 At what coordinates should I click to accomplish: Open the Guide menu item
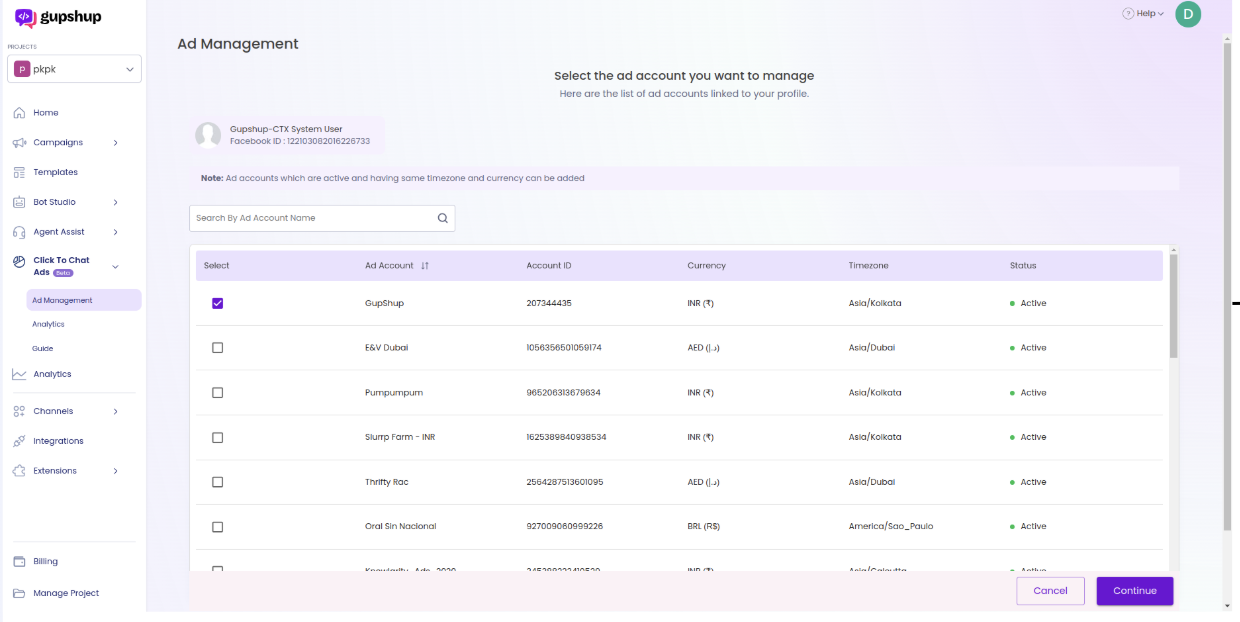42,349
